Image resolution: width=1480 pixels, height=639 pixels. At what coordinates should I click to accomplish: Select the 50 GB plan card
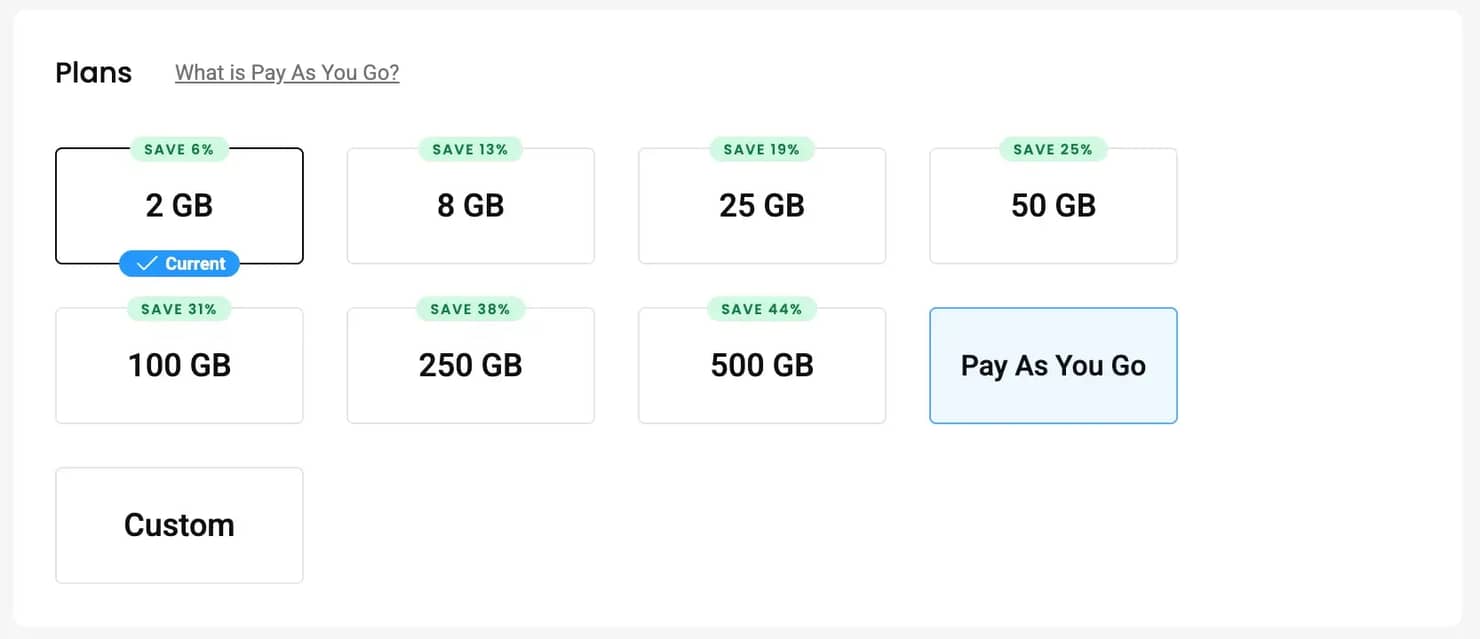(x=1053, y=206)
